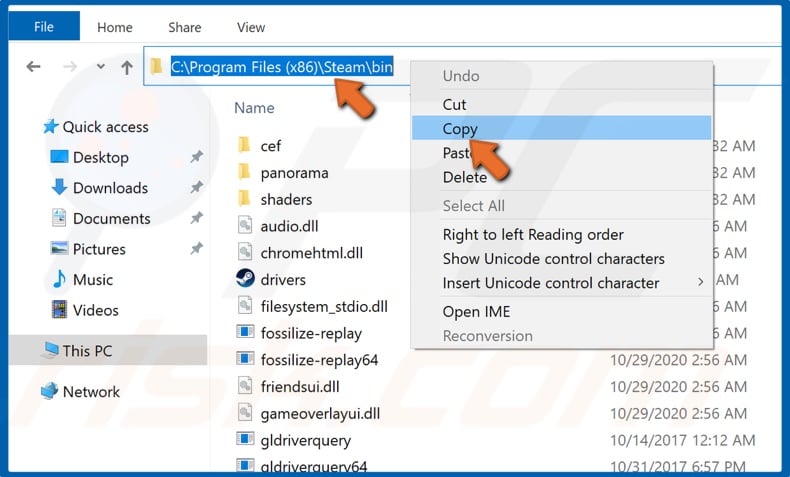The width and height of the screenshot is (790, 477).
Task: Click the pin icon next to Desktop
Action: coord(196,157)
